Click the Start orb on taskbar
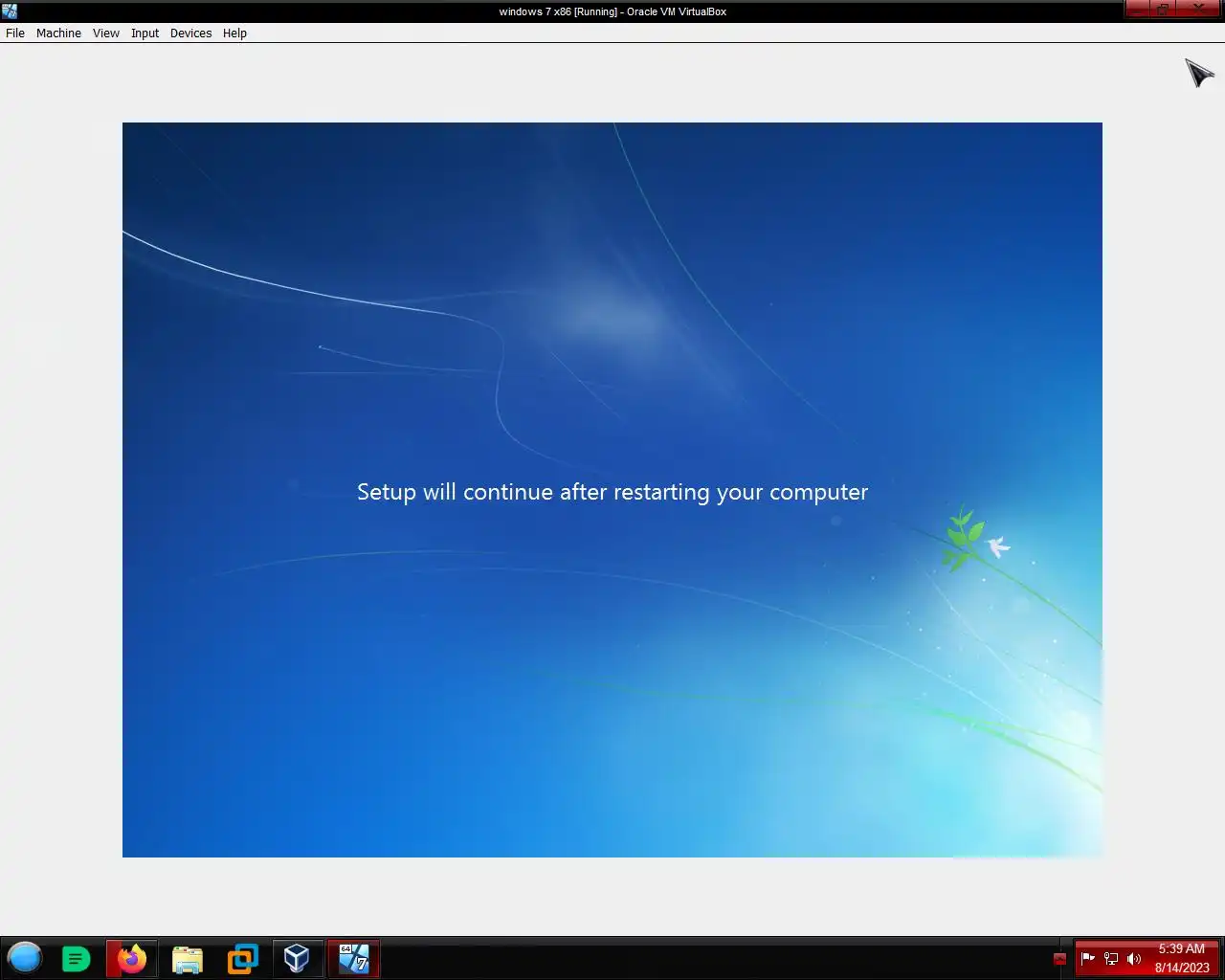This screenshot has width=1225, height=980. point(25,958)
